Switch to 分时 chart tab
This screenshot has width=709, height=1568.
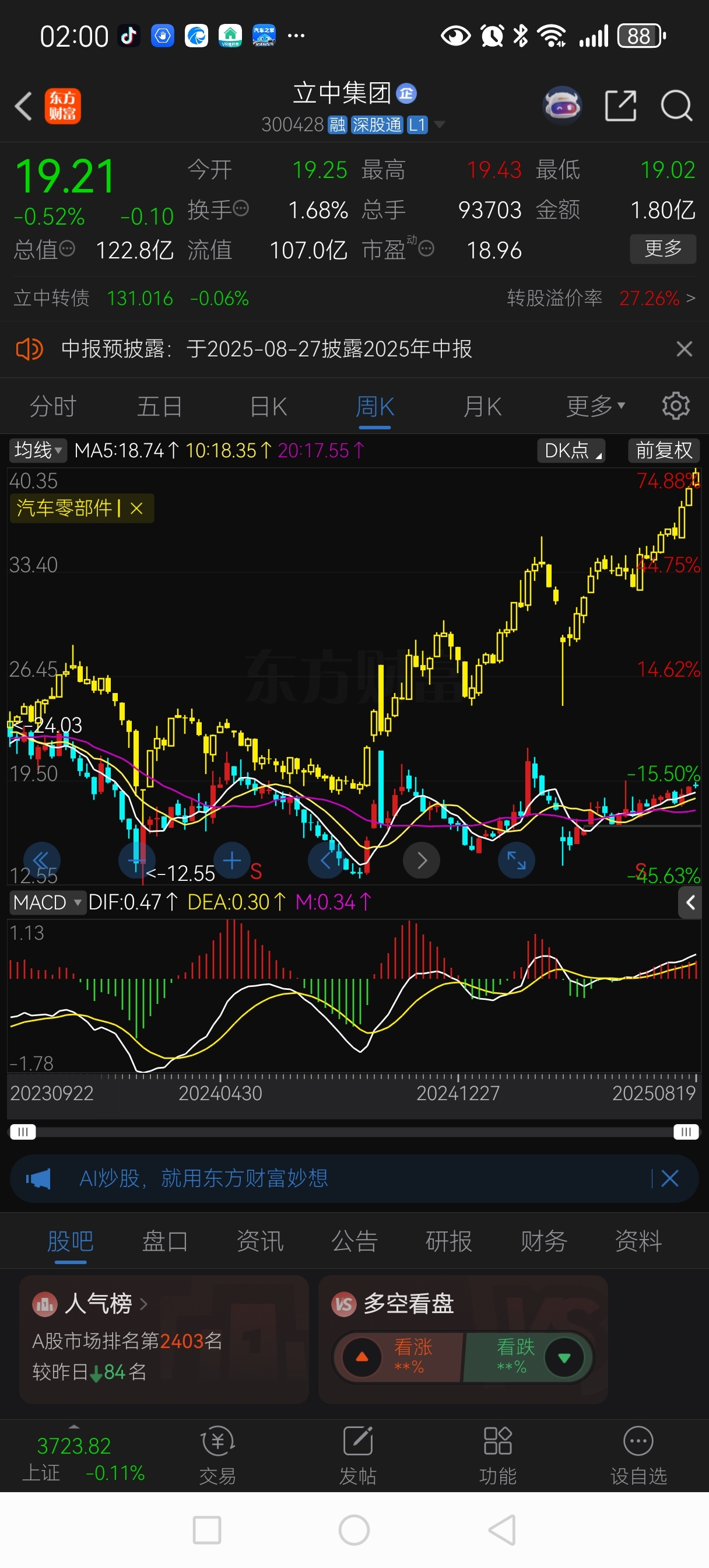tap(53, 406)
